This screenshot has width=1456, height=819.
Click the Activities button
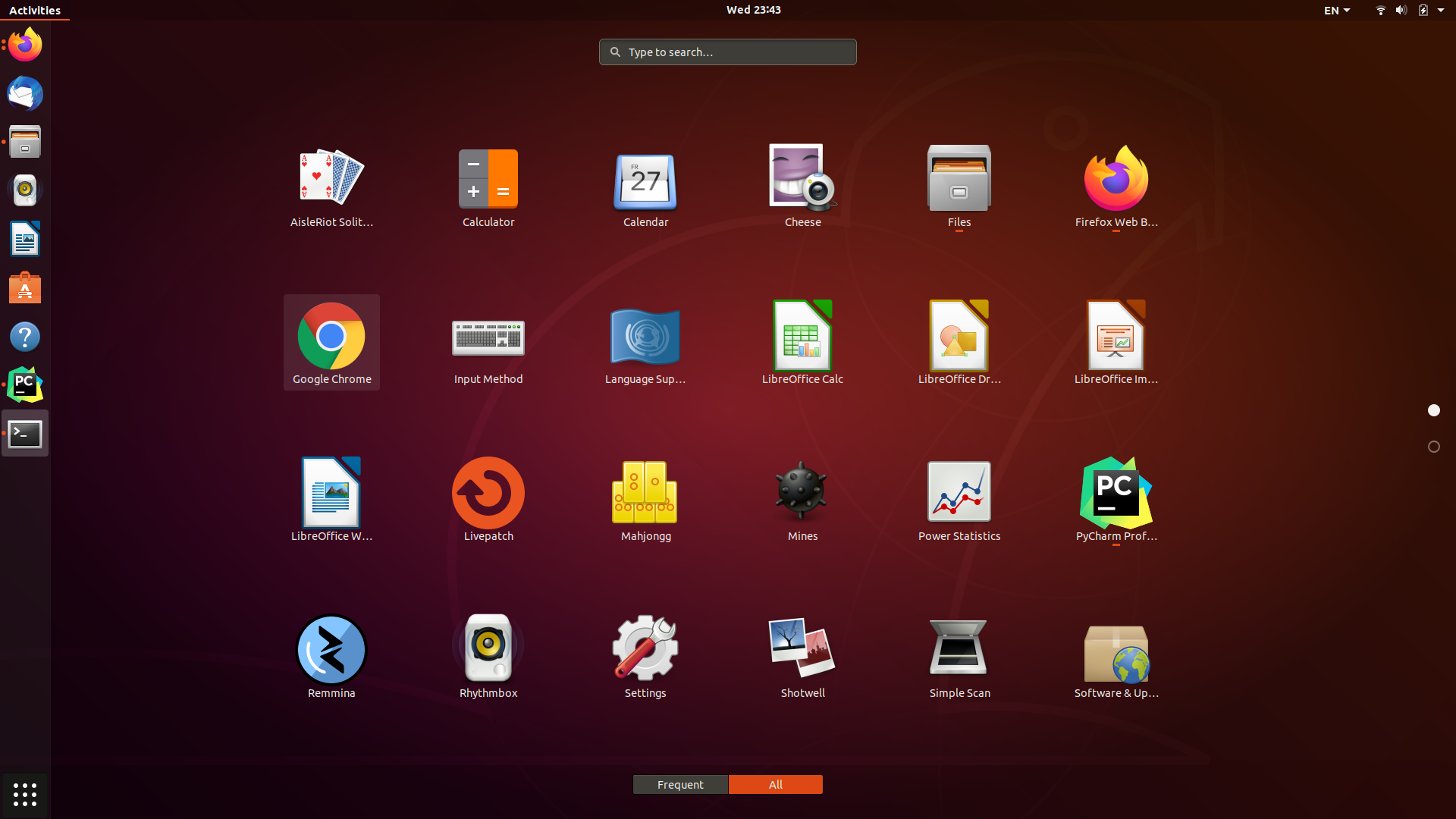click(x=35, y=11)
